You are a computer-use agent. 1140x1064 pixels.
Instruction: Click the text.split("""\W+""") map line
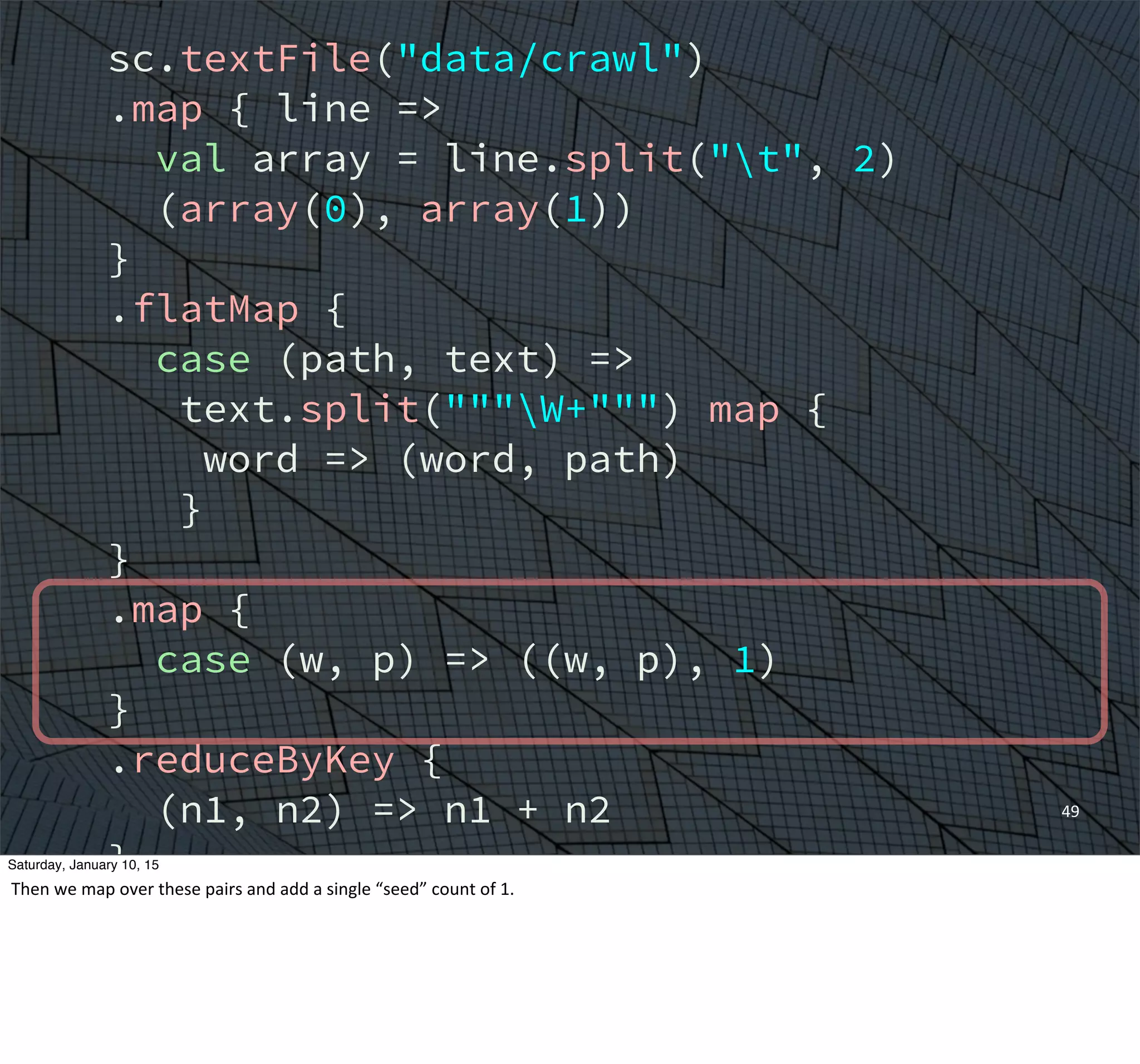[x=503, y=411]
